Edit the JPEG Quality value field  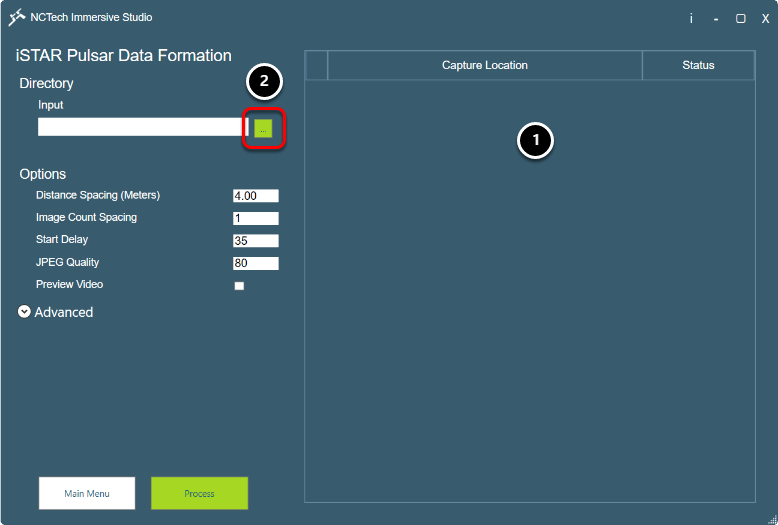click(256, 263)
